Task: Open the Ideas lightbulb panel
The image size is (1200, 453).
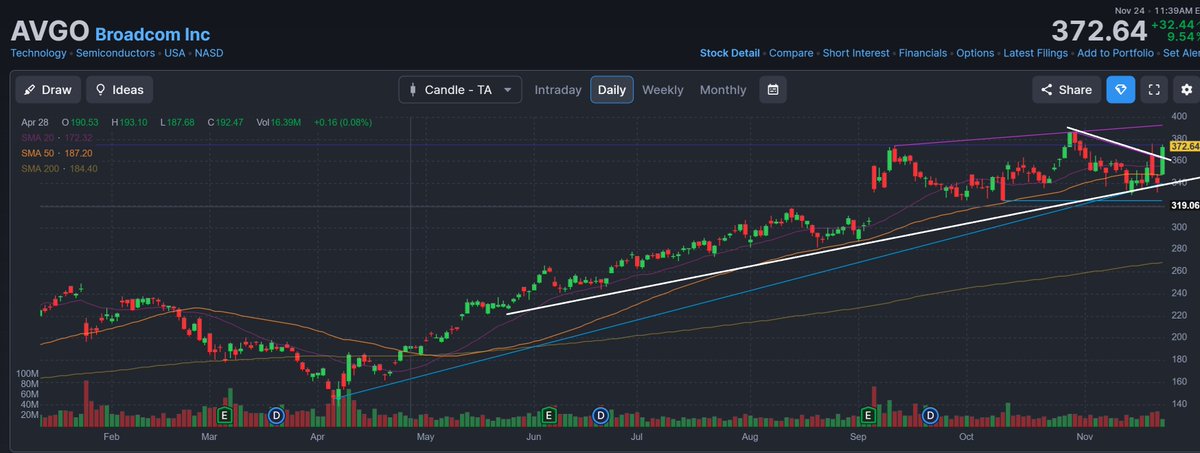Action: tap(119, 90)
